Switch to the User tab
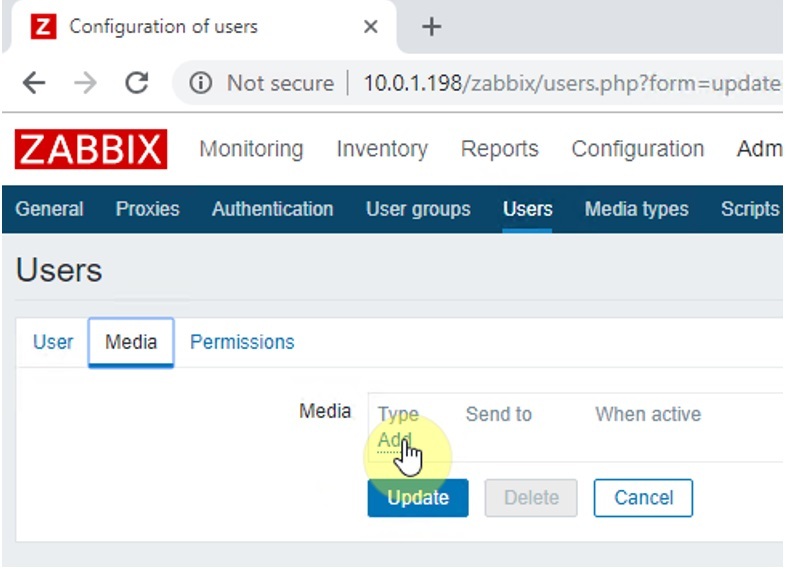This screenshot has height=569, width=786. pos(53,342)
